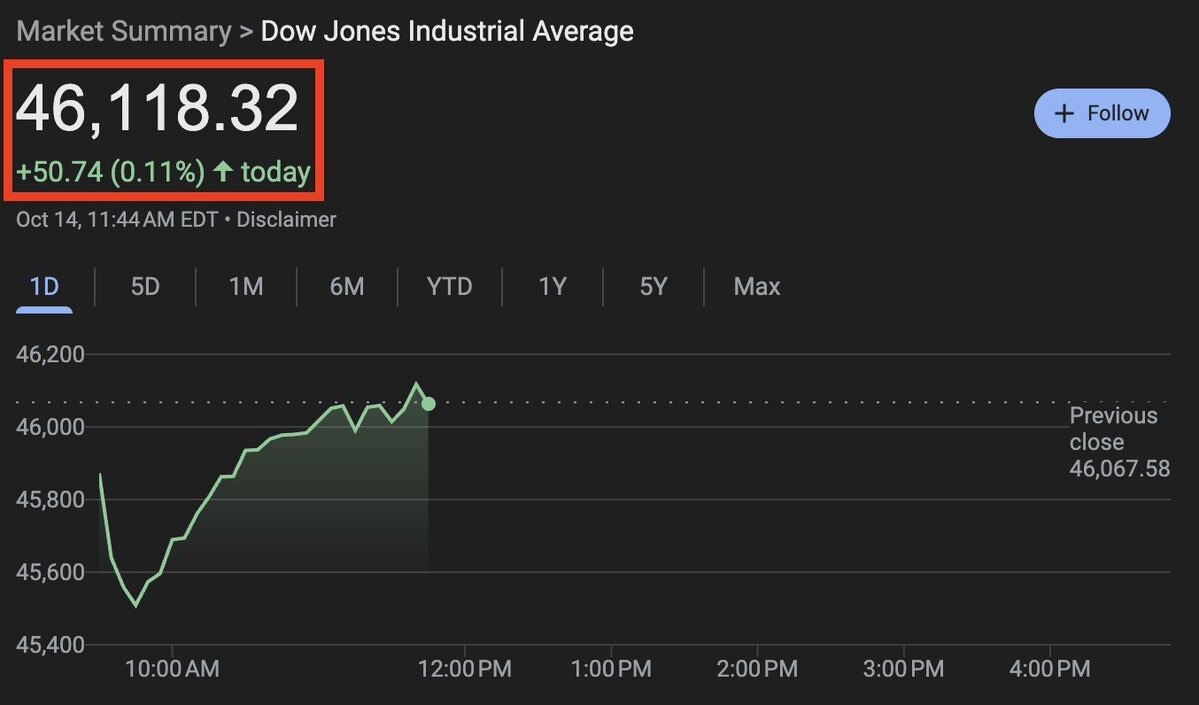Select the YTD range tab

click(449, 287)
